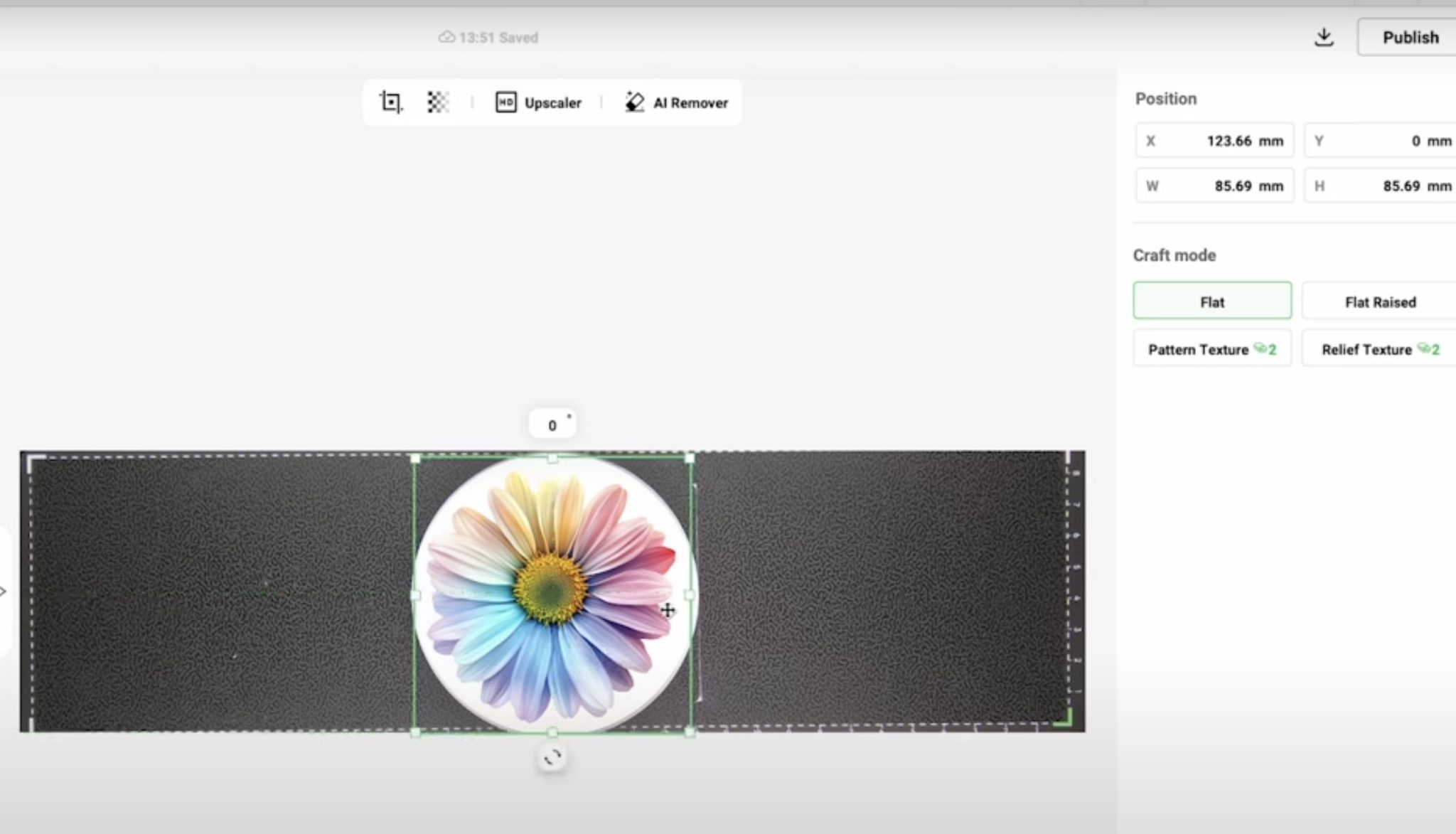Click the rotate handle below the flower

pyautogui.click(x=552, y=758)
